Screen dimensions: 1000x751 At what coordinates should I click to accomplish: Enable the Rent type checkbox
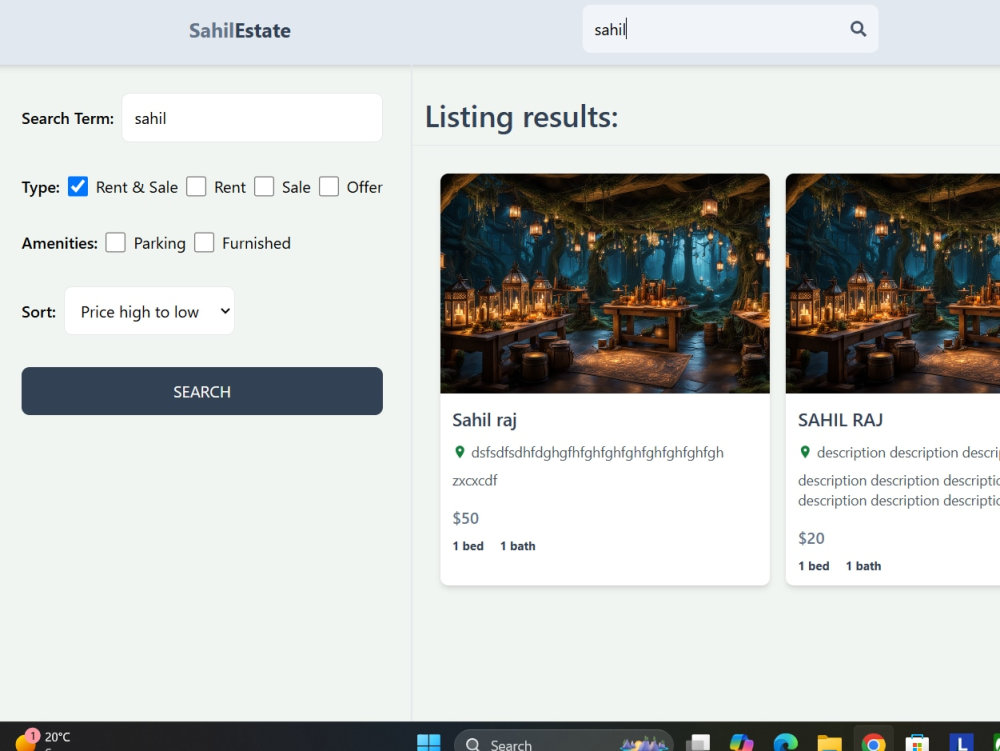pyautogui.click(x=196, y=187)
